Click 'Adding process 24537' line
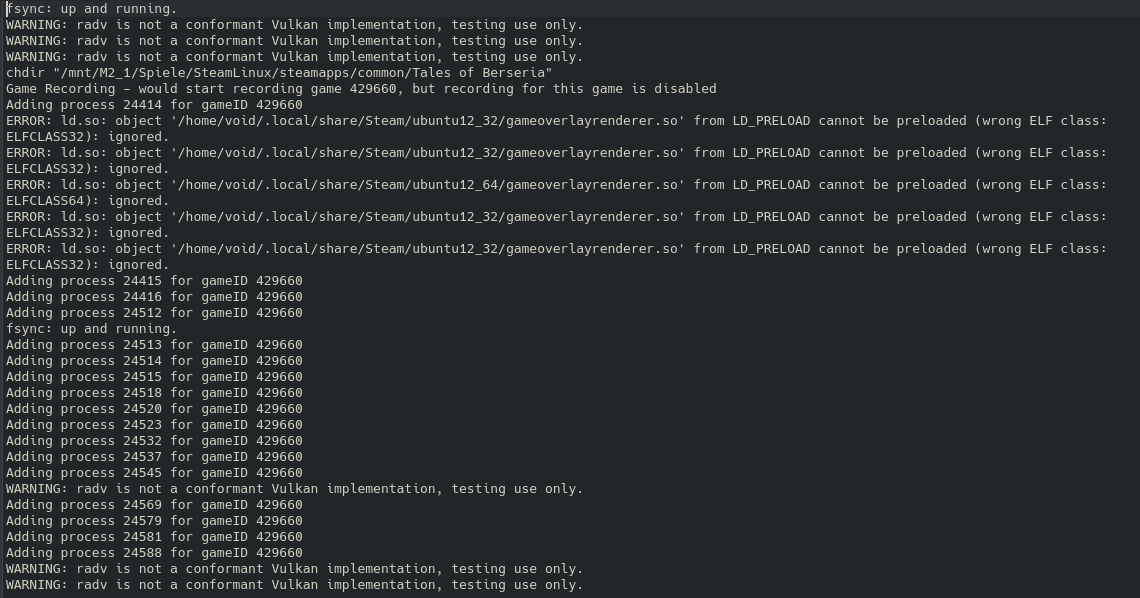This screenshot has width=1140, height=598. pos(154,457)
